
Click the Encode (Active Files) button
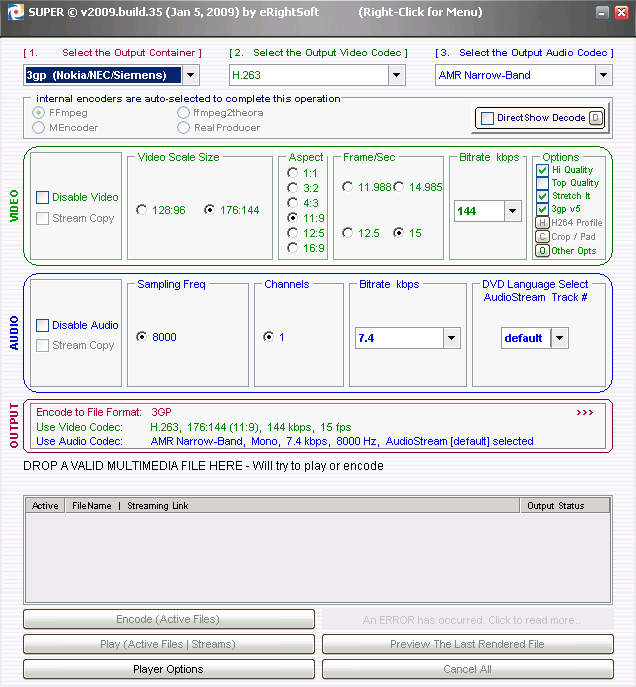click(x=169, y=619)
